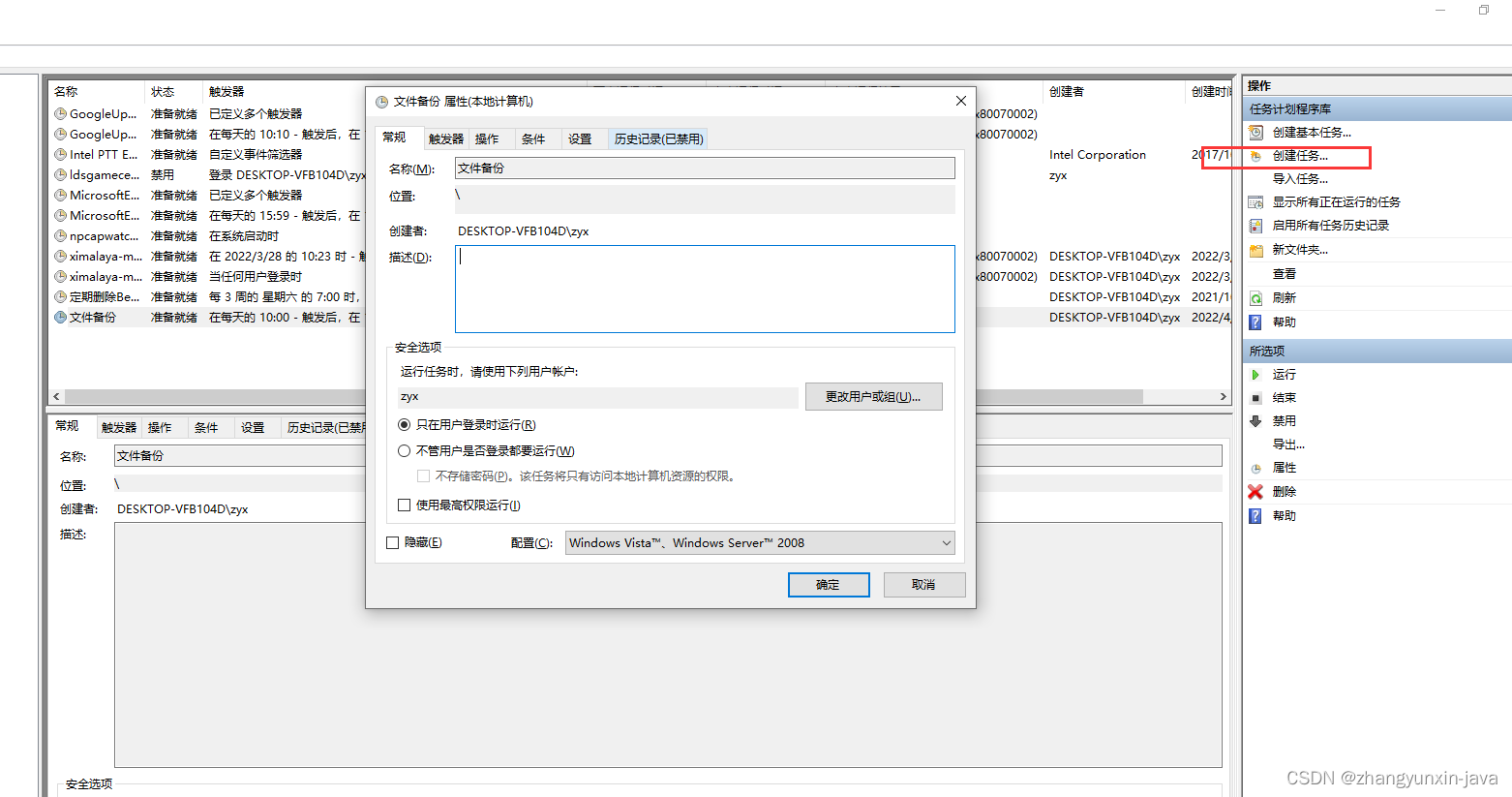Click the red X 删除 icon

(1255, 491)
